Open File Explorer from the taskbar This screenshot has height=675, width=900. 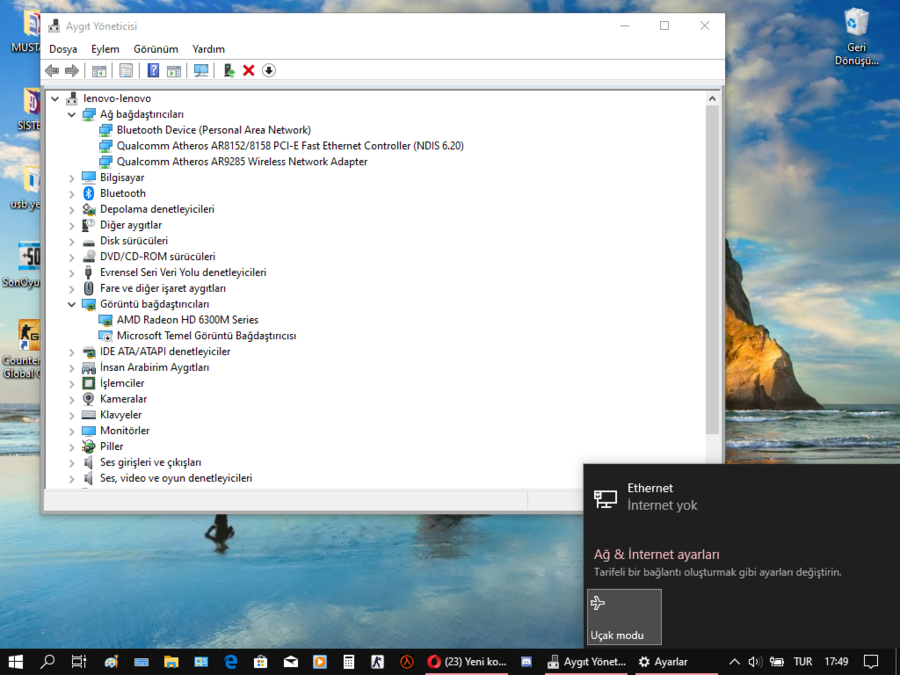tap(171, 662)
